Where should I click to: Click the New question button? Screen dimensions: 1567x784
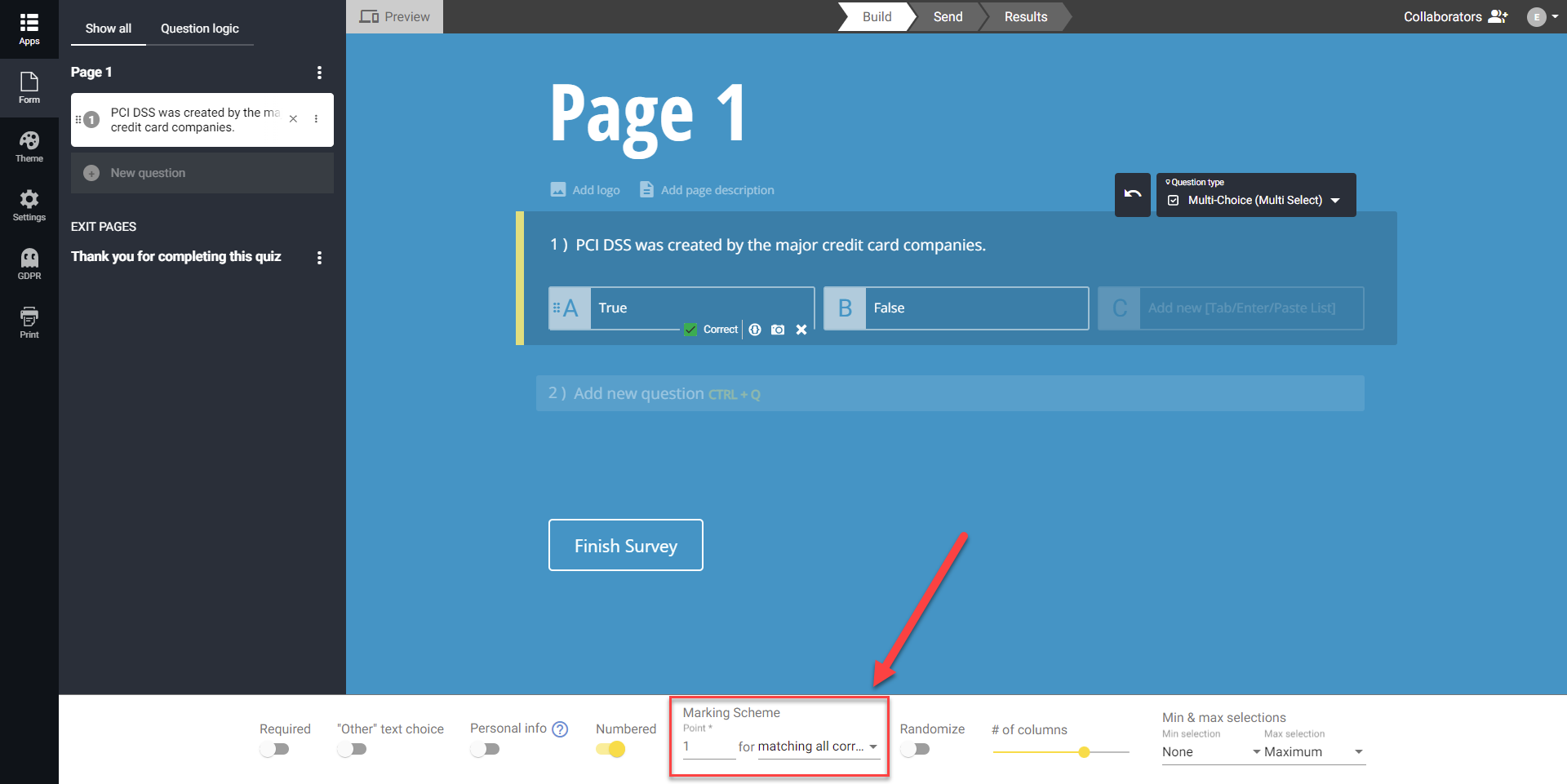point(202,173)
